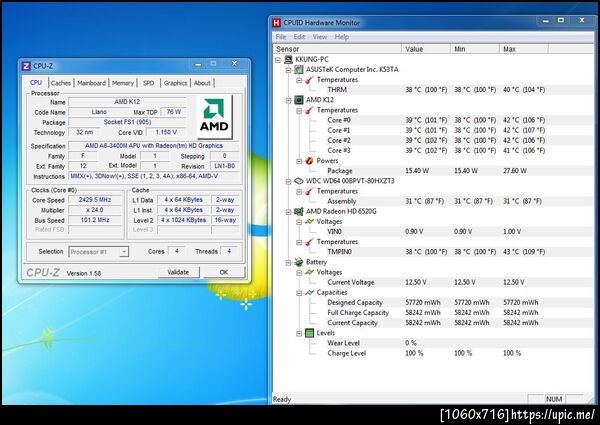Image resolution: width=600 pixels, height=425 pixels.
Task: Click the green Levels icon under Battery
Action: point(309,333)
